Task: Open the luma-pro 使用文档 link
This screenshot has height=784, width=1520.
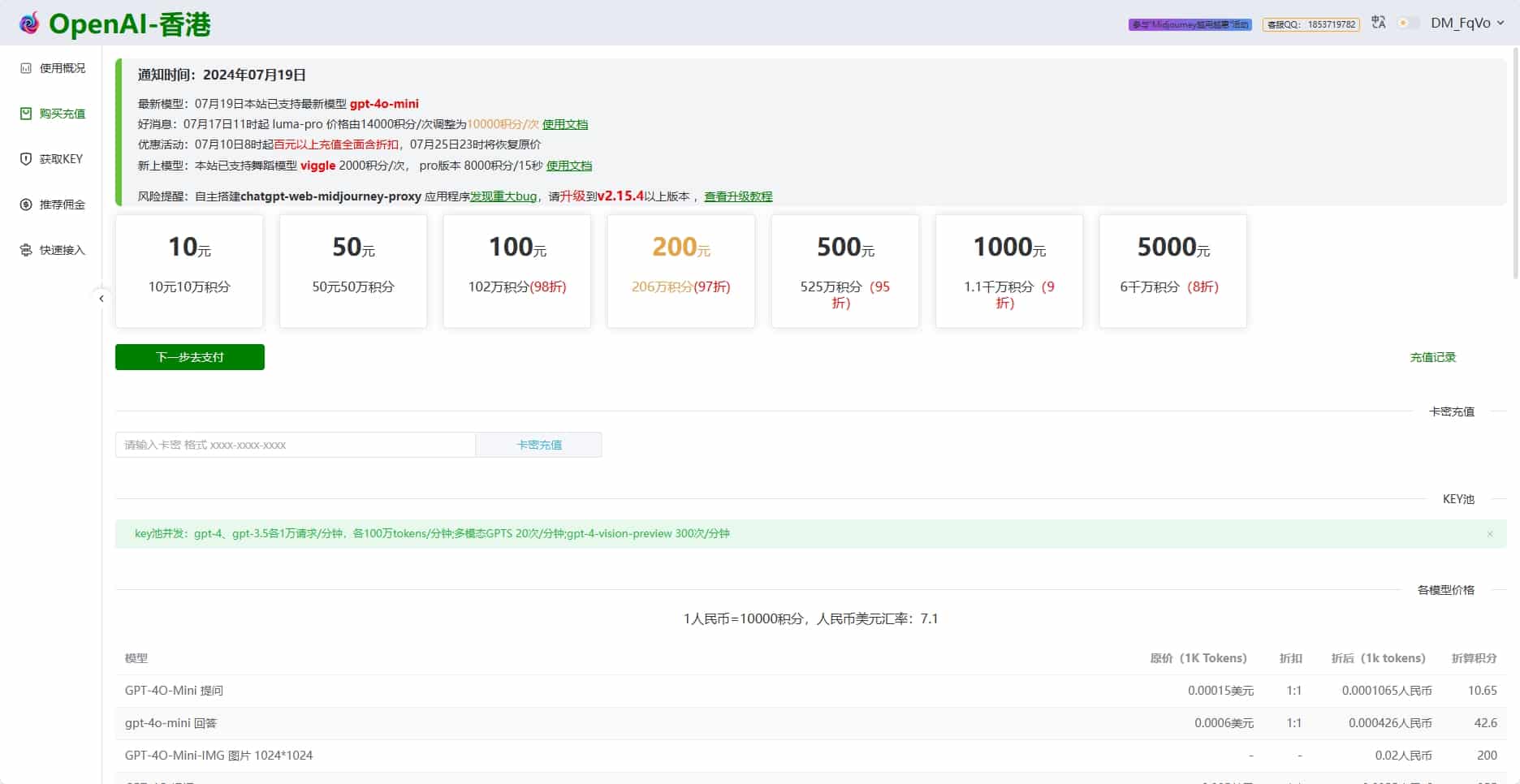Action: (x=565, y=124)
